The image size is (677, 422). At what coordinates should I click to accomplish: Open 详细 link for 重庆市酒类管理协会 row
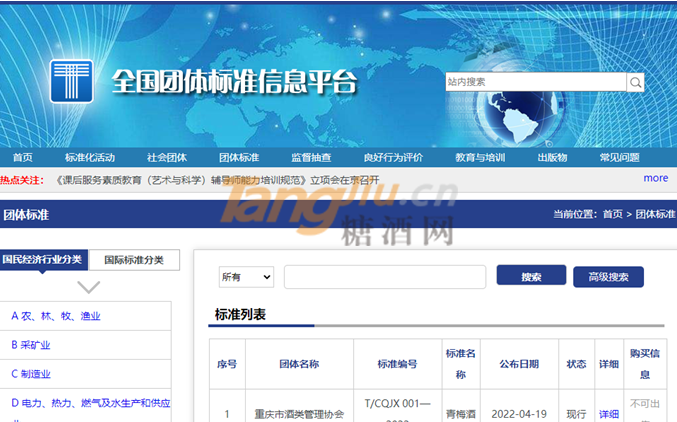coord(609,414)
